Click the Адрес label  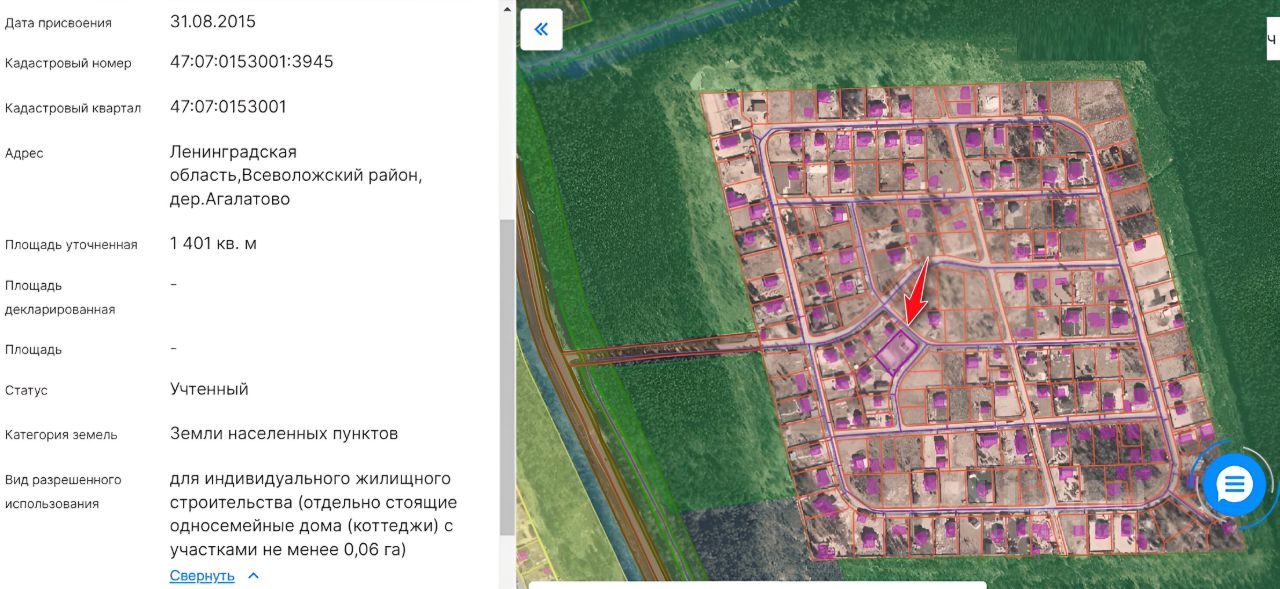(x=24, y=153)
